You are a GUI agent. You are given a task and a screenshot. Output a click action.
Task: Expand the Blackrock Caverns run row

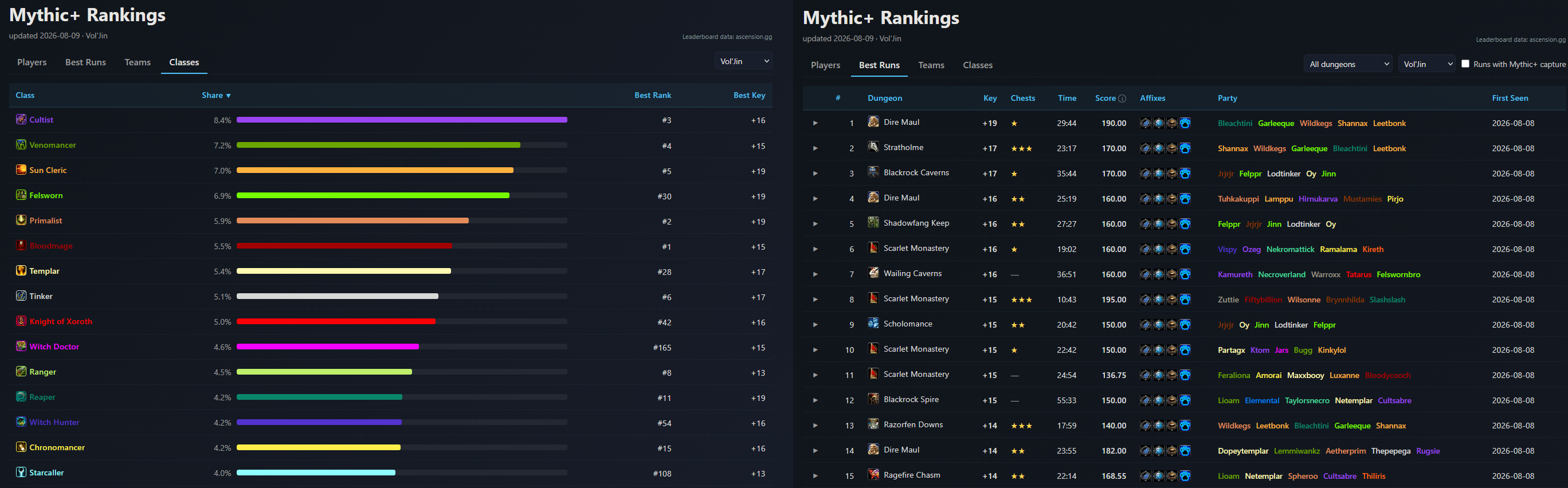pos(815,174)
